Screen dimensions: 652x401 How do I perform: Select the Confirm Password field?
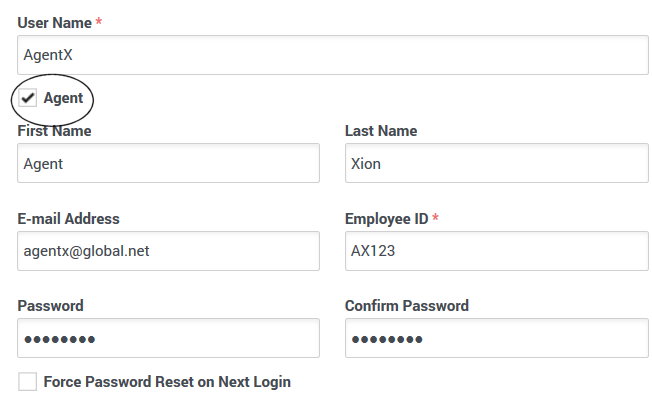pos(496,338)
